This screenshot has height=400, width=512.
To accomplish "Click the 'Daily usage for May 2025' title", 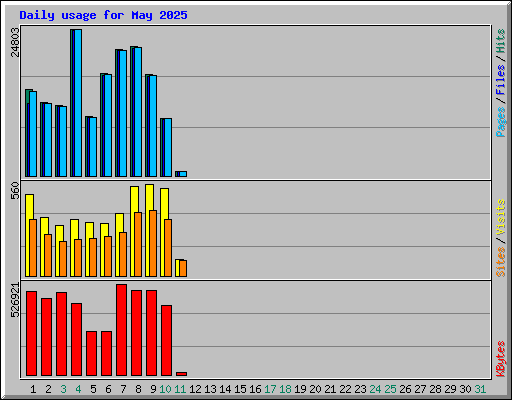I will coord(103,15).
